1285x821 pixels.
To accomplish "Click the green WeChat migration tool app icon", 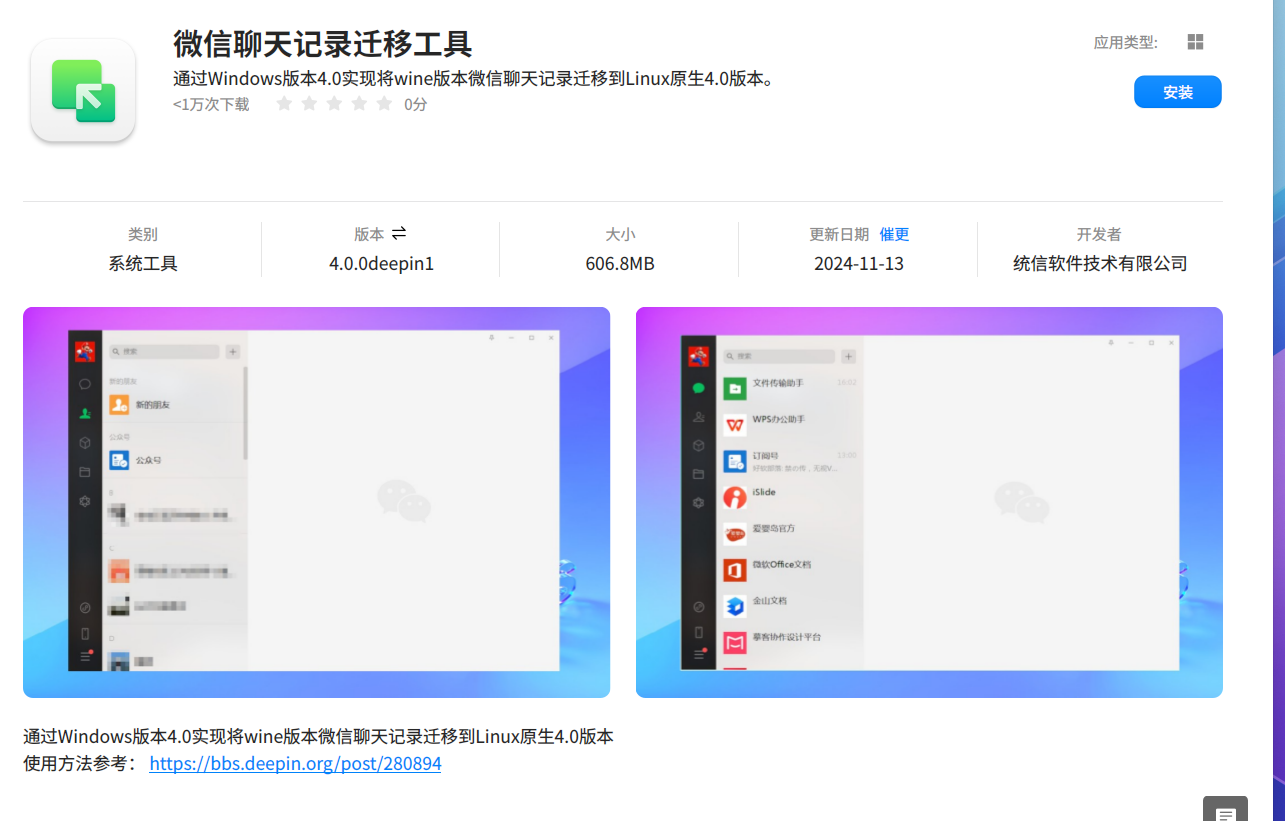I will click(x=83, y=90).
